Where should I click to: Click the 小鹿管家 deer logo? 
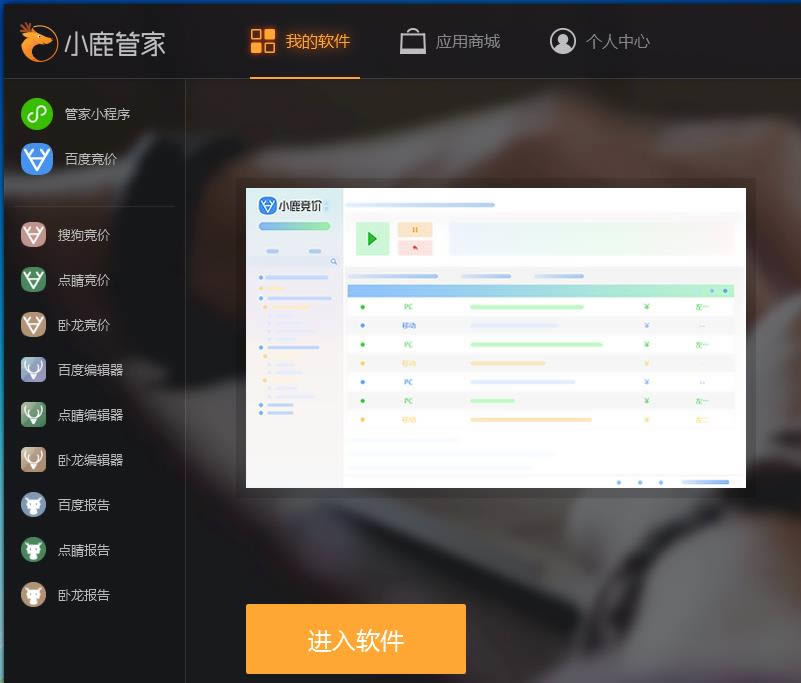(x=38, y=42)
